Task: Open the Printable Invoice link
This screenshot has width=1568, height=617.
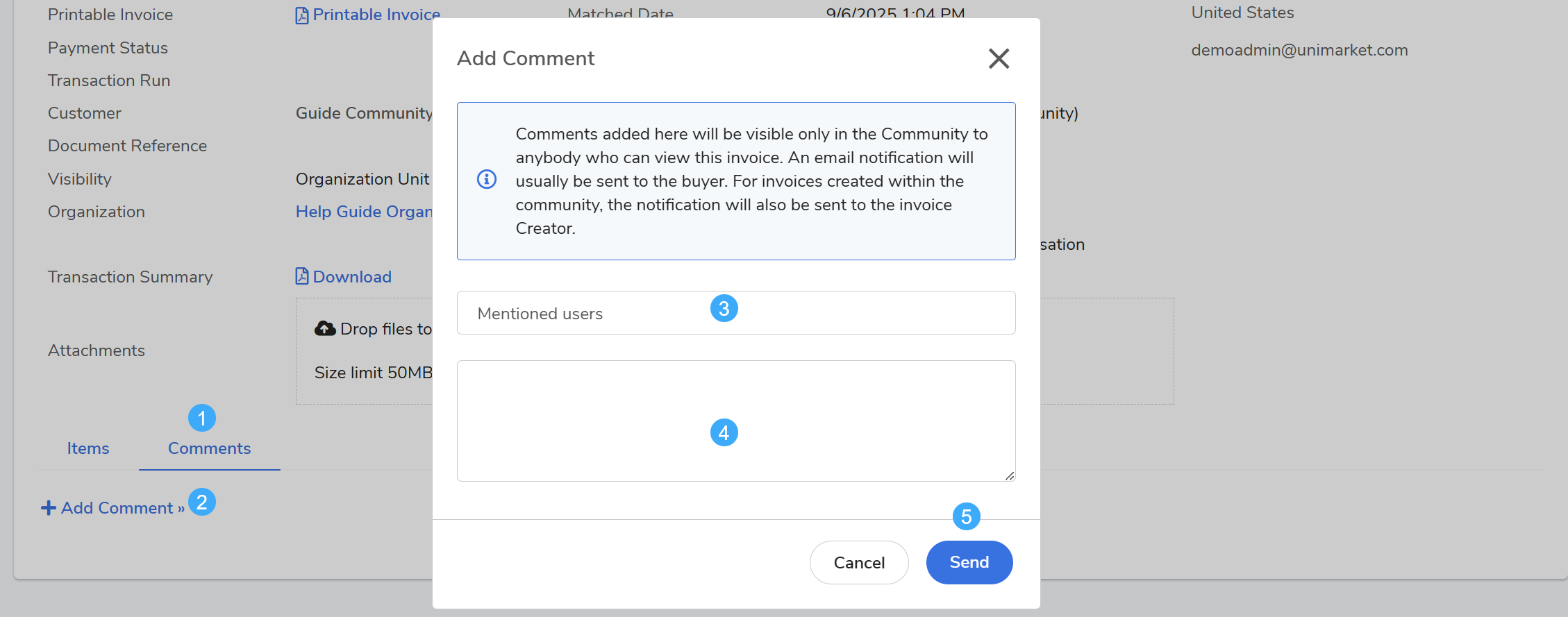Action: pyautogui.click(x=376, y=15)
